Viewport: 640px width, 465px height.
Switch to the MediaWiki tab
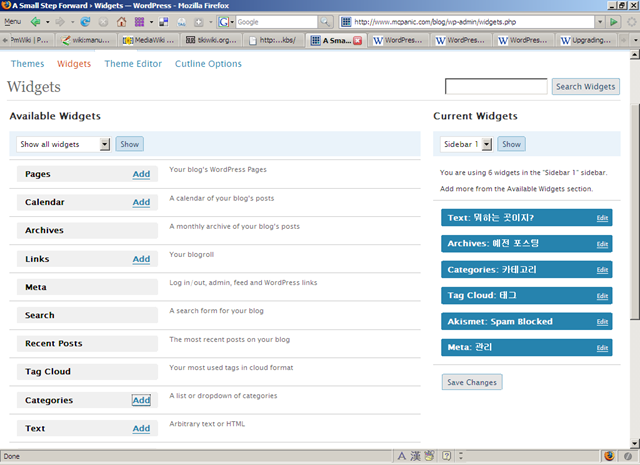pos(148,40)
